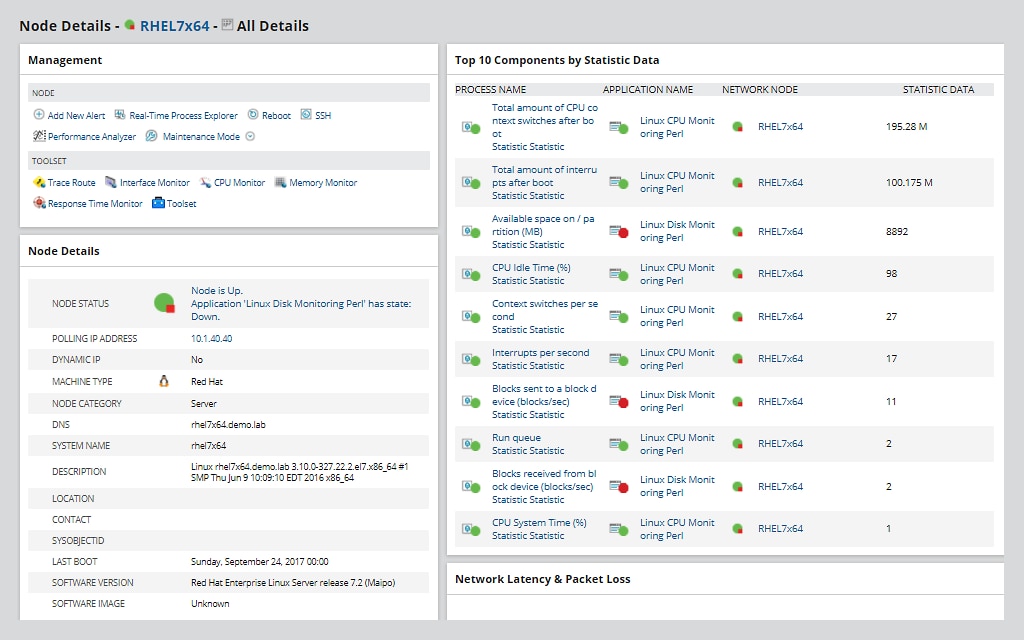Screen dimensions: 1024x640
Task: Sort by the PROCESS NAME column header
Action: tap(492, 89)
